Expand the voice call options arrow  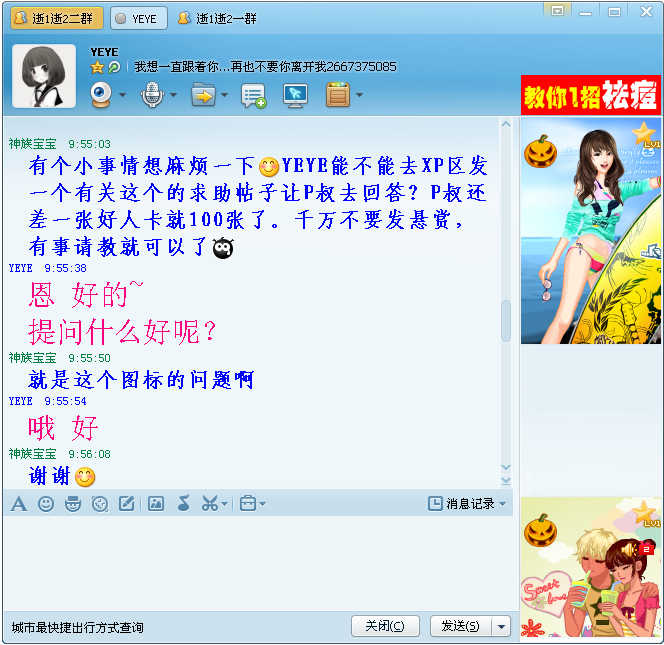(x=174, y=95)
